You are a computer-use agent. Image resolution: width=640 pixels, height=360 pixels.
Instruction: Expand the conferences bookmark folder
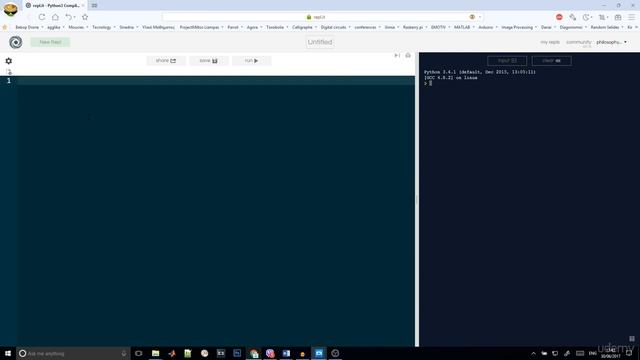pos(367,27)
